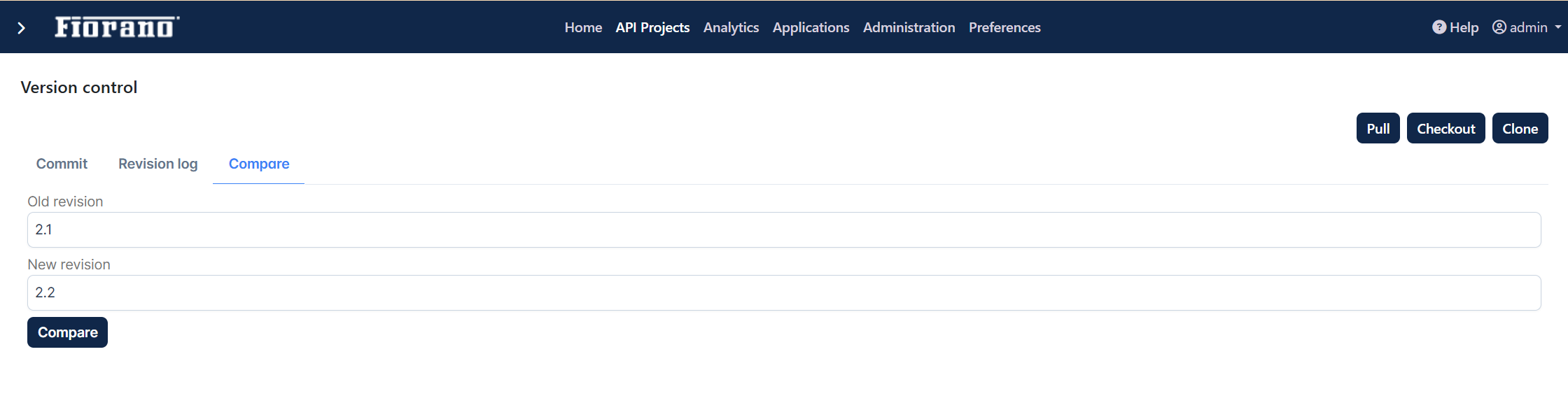Image resolution: width=1568 pixels, height=410 pixels.
Task: Click the Clone button
Action: tap(1520, 128)
